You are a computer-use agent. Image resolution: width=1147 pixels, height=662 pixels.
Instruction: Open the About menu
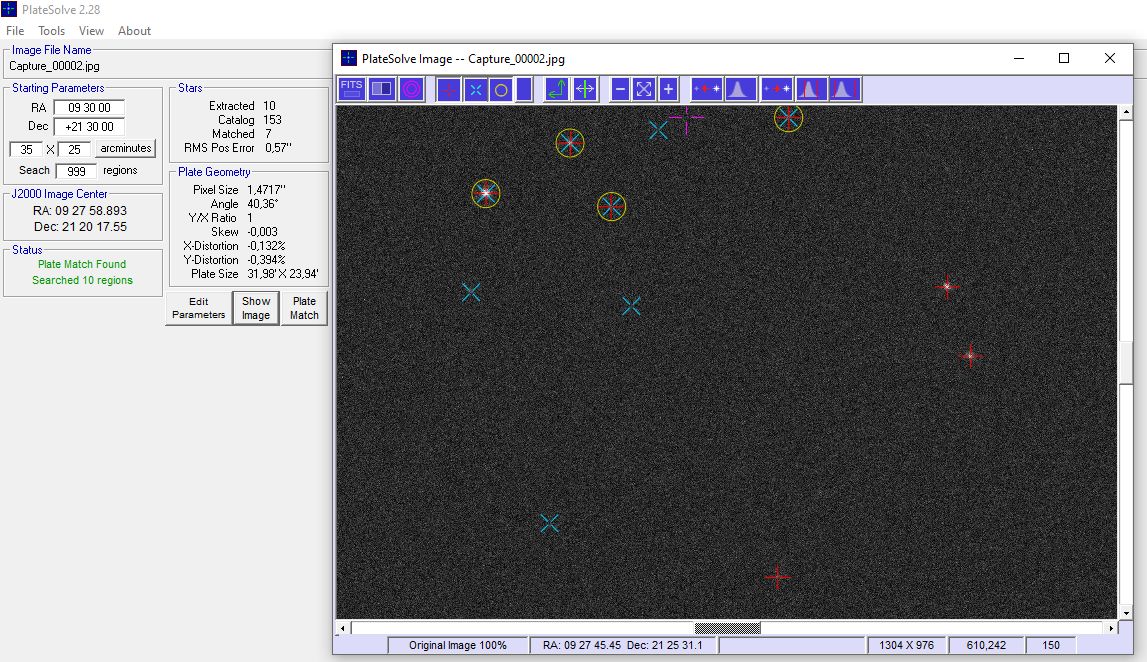pyautogui.click(x=135, y=31)
